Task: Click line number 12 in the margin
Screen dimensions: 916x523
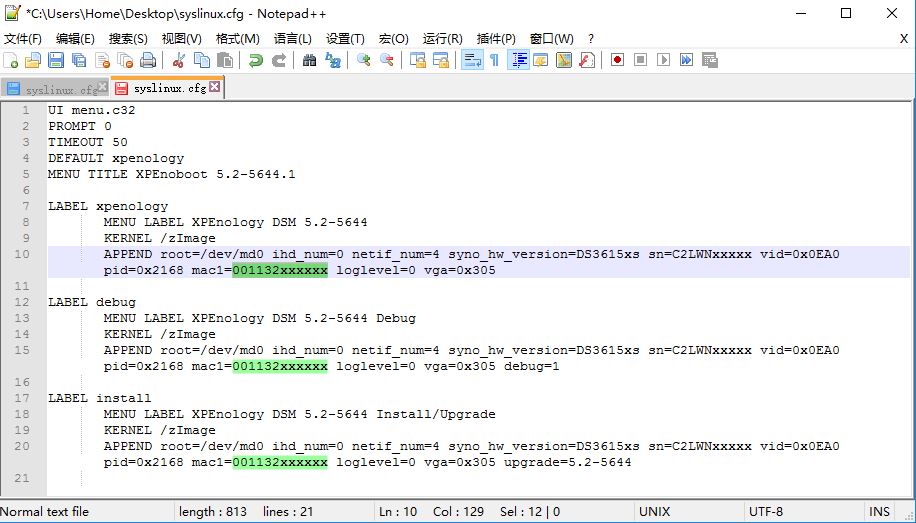Action: [x=22, y=302]
